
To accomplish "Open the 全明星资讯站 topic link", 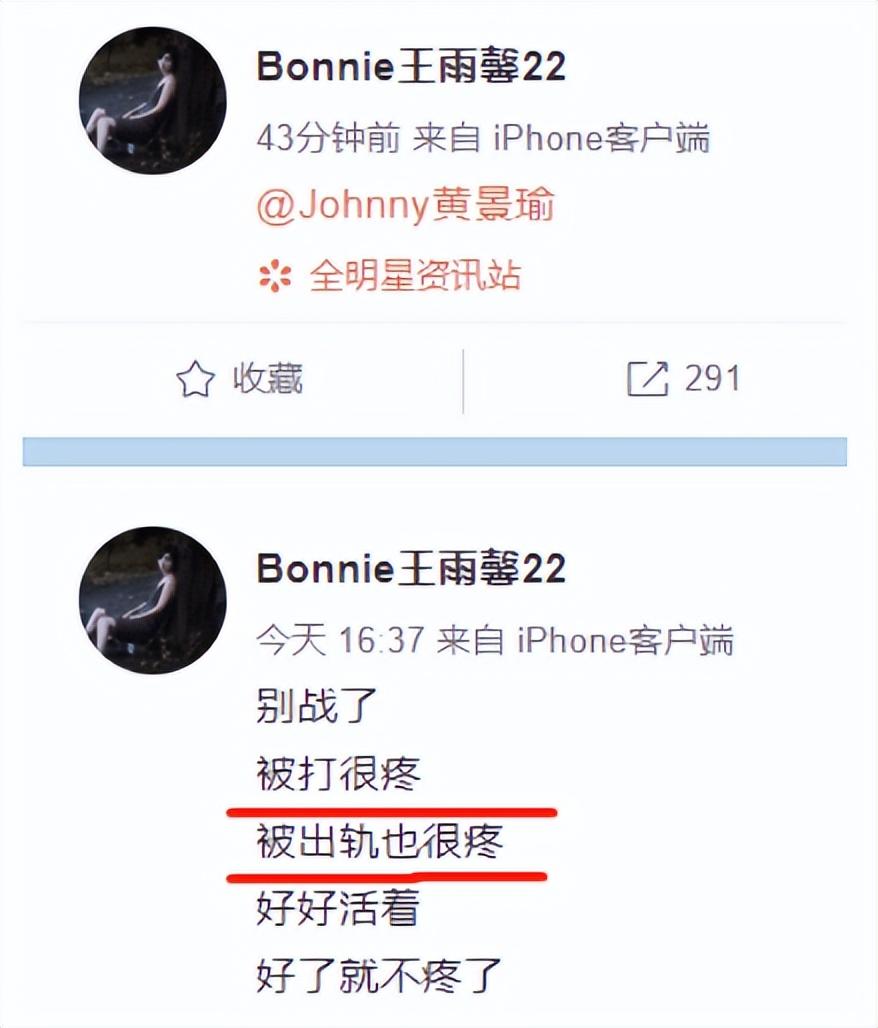I will pos(416,275).
